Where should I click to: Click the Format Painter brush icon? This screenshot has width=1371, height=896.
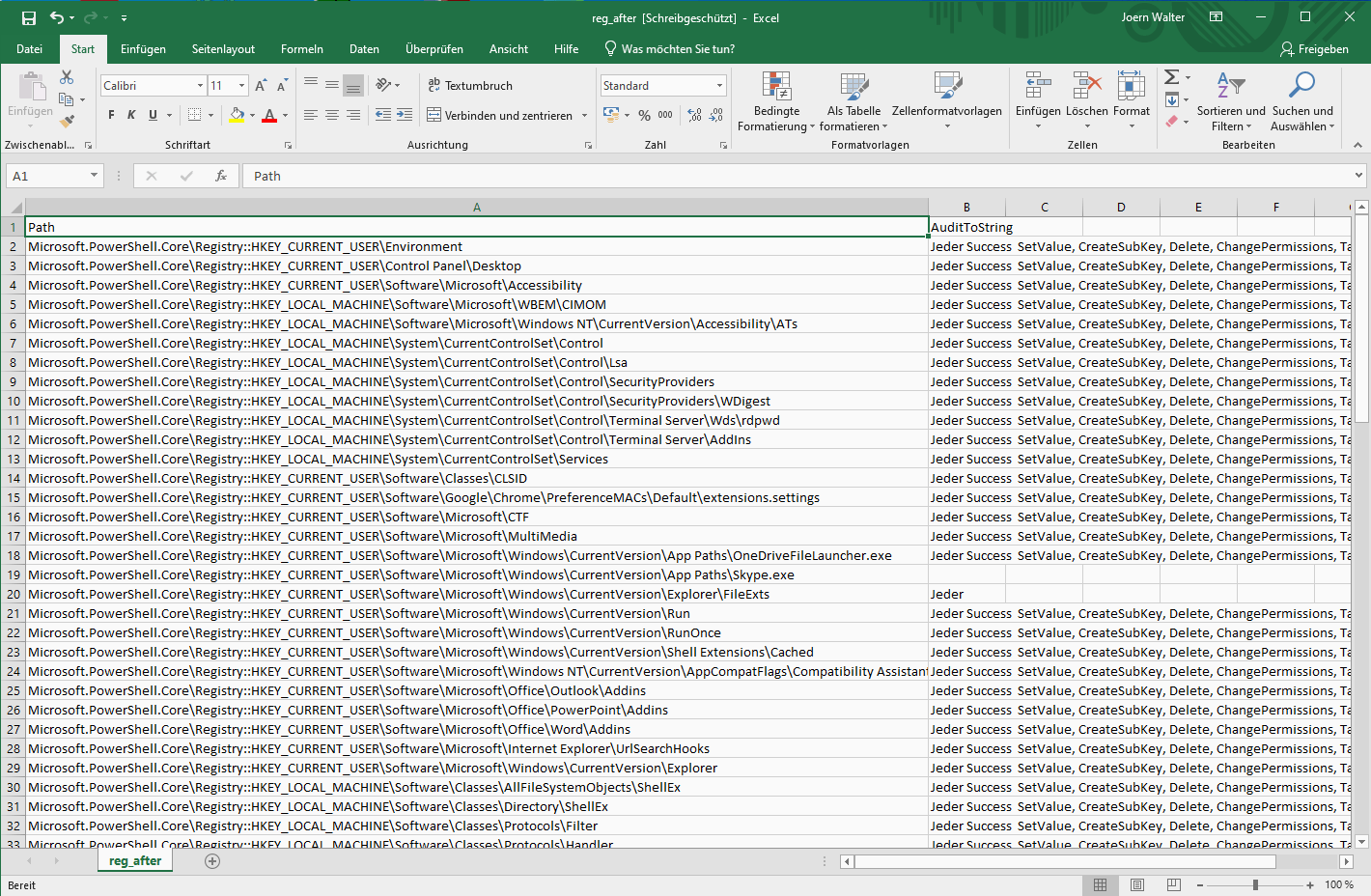click(x=67, y=122)
